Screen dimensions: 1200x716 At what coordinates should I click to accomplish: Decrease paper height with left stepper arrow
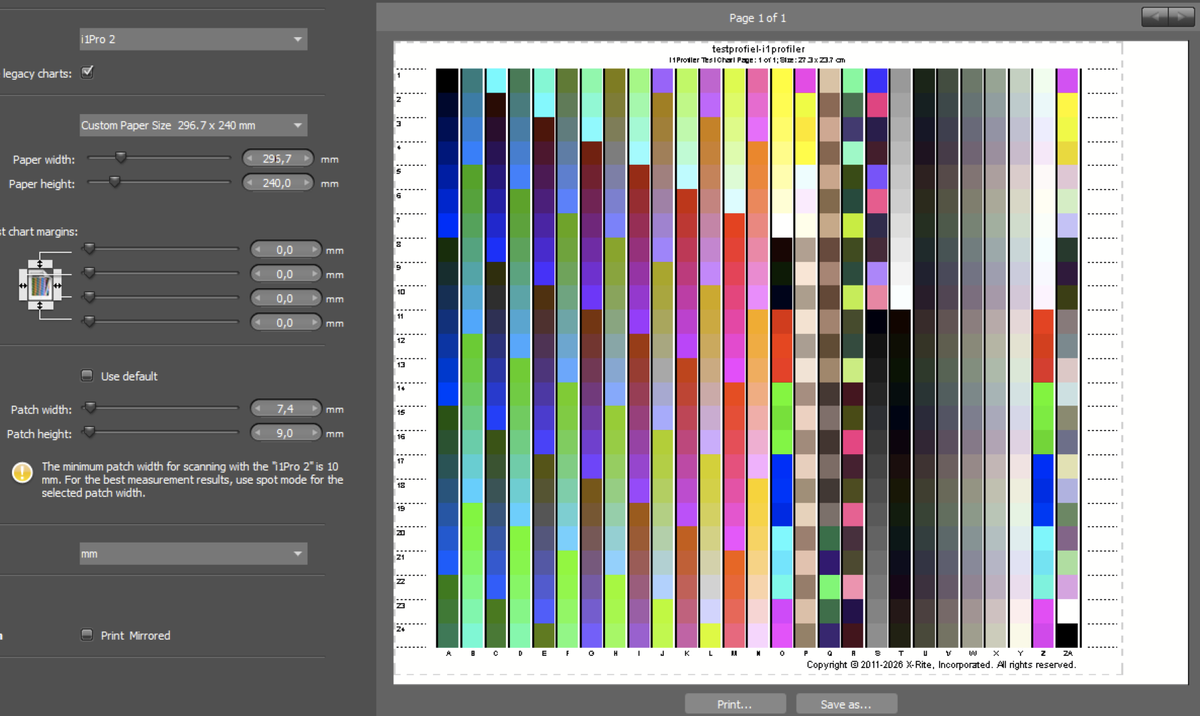tap(250, 183)
